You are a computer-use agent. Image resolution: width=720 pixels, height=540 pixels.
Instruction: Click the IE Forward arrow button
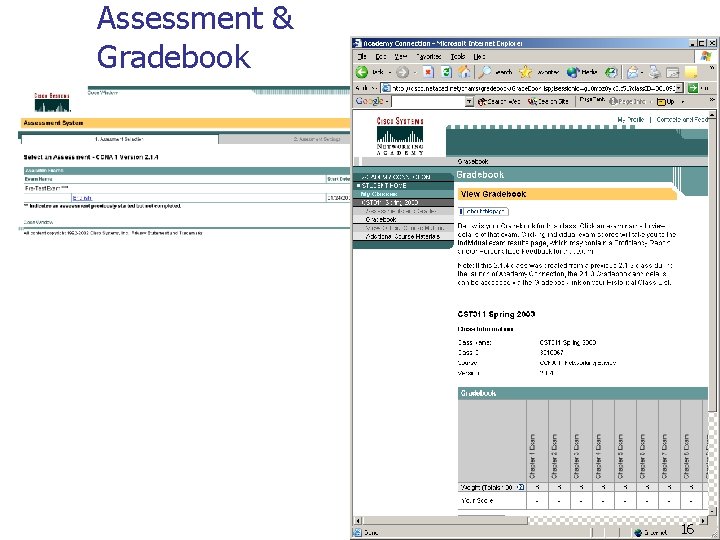(402, 72)
